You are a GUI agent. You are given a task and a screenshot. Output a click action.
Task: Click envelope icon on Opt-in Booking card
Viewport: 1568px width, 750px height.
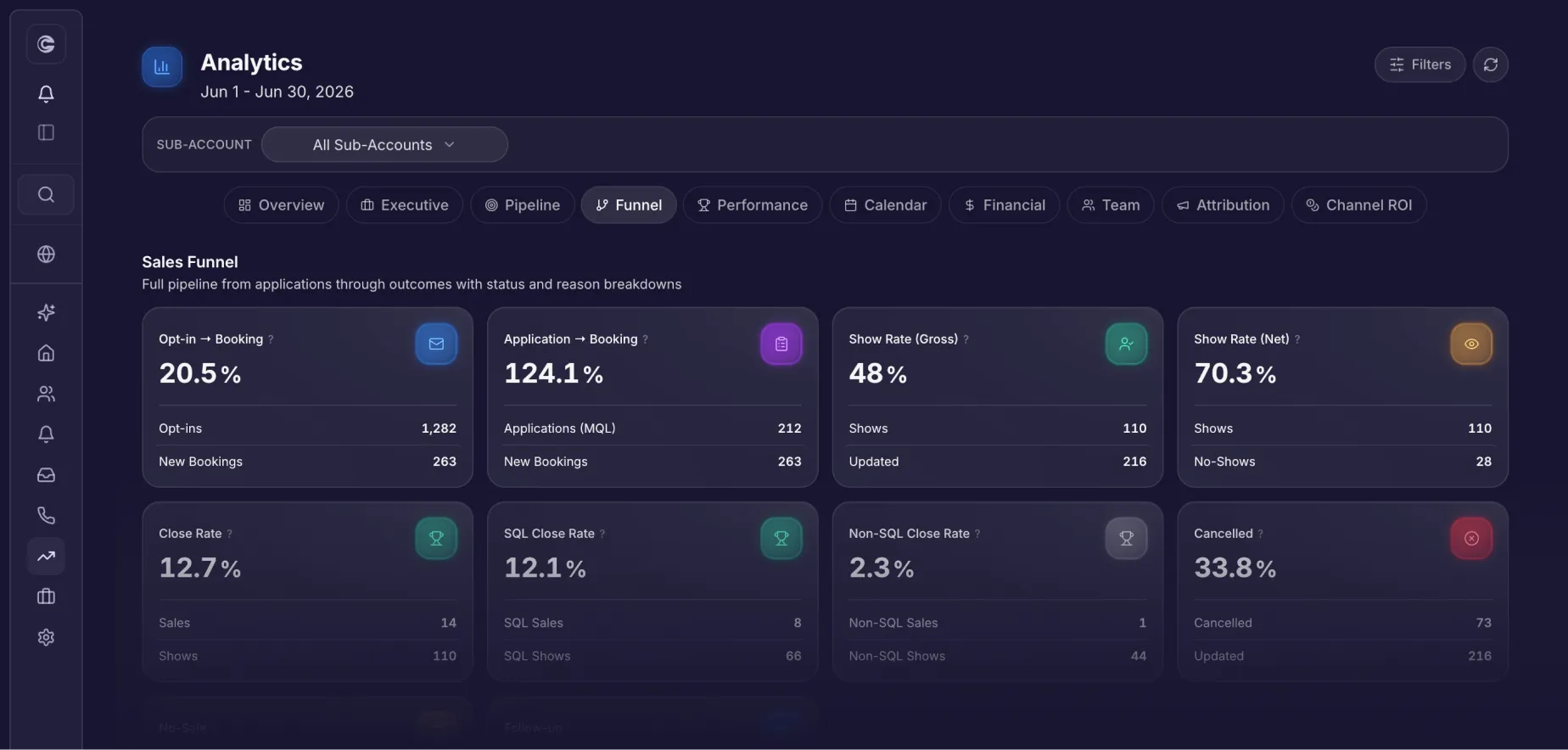click(436, 344)
